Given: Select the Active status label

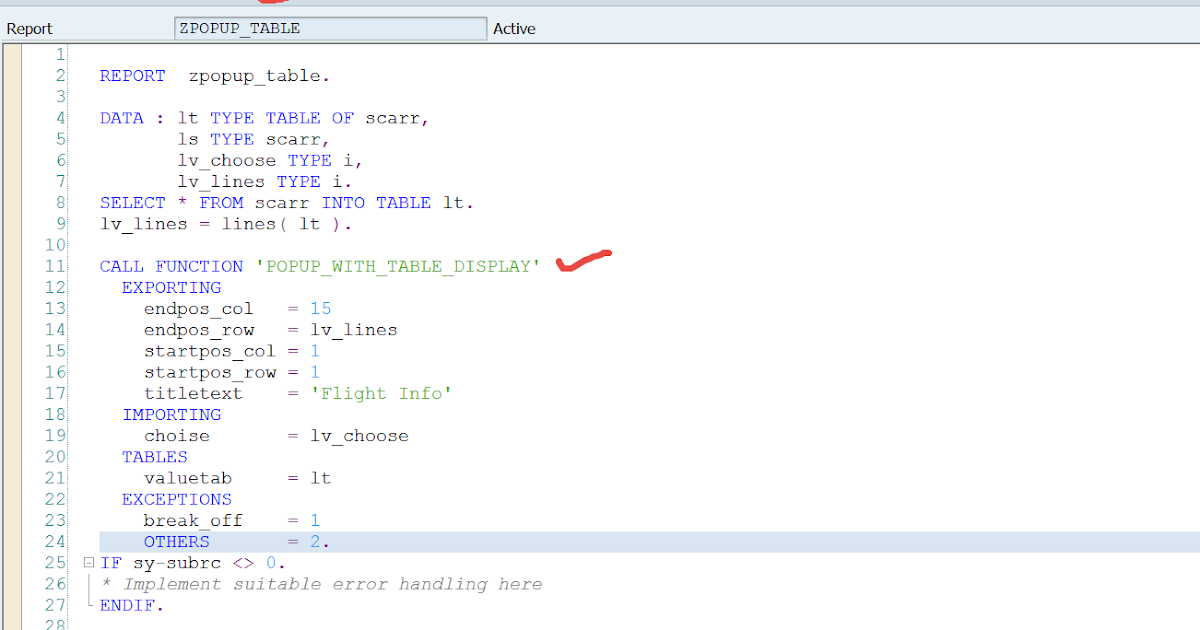Looking at the screenshot, I should coord(514,28).
